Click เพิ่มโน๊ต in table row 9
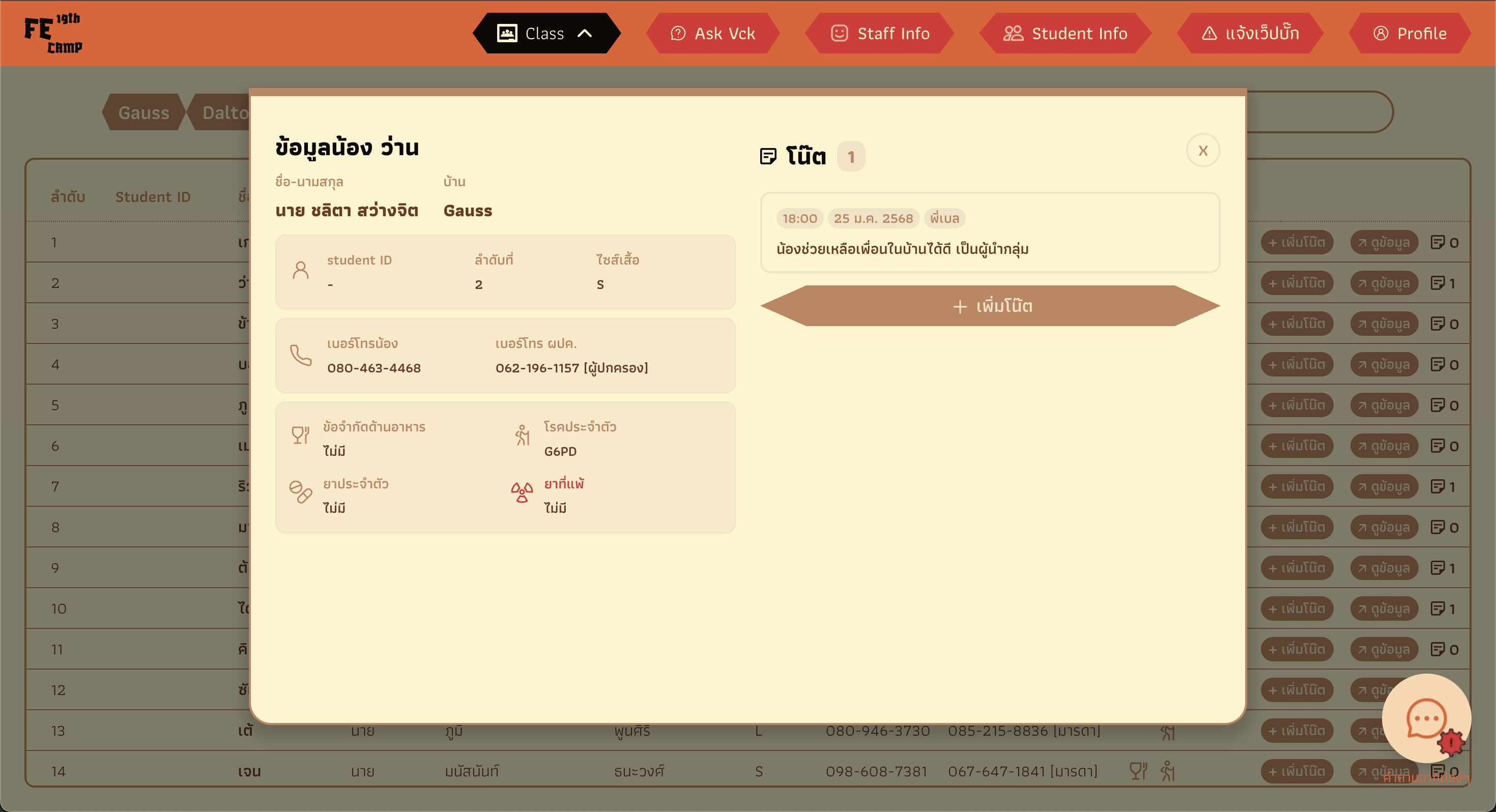This screenshot has height=812, width=1496. point(1297,567)
